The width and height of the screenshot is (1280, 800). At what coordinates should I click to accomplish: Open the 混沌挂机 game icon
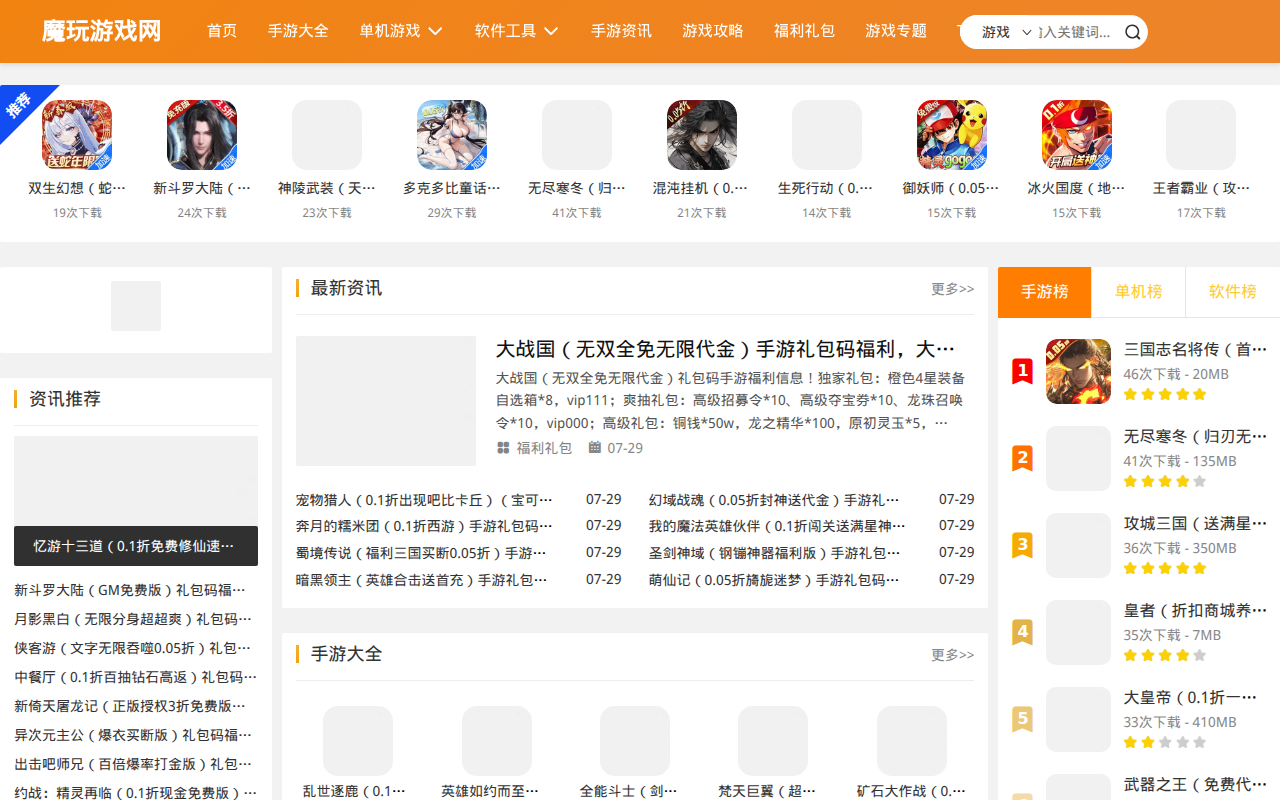coord(702,135)
